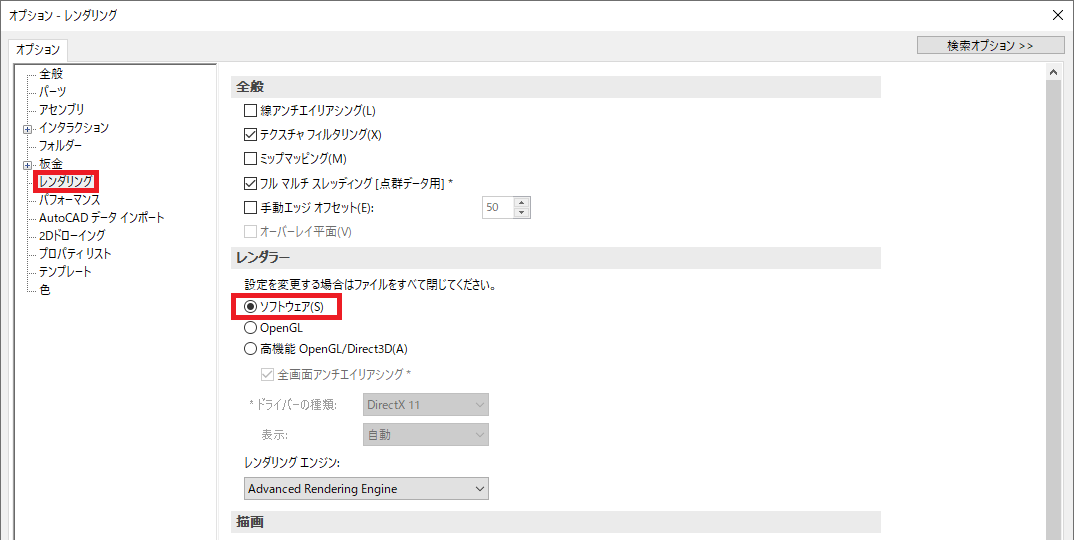Toggle ミップマッピング(M) checkbox
Screen dimensions: 1074x540
pyautogui.click(x=251, y=159)
